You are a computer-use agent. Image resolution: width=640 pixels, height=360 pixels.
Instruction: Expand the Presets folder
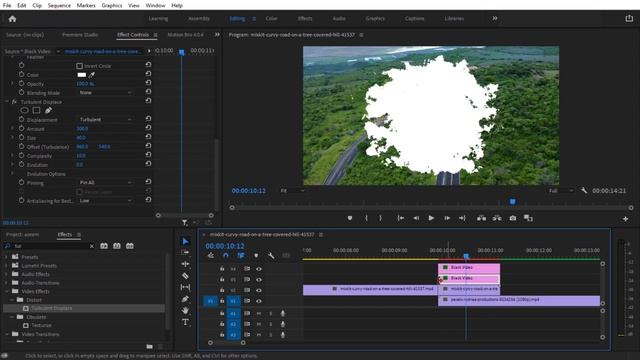point(6,257)
